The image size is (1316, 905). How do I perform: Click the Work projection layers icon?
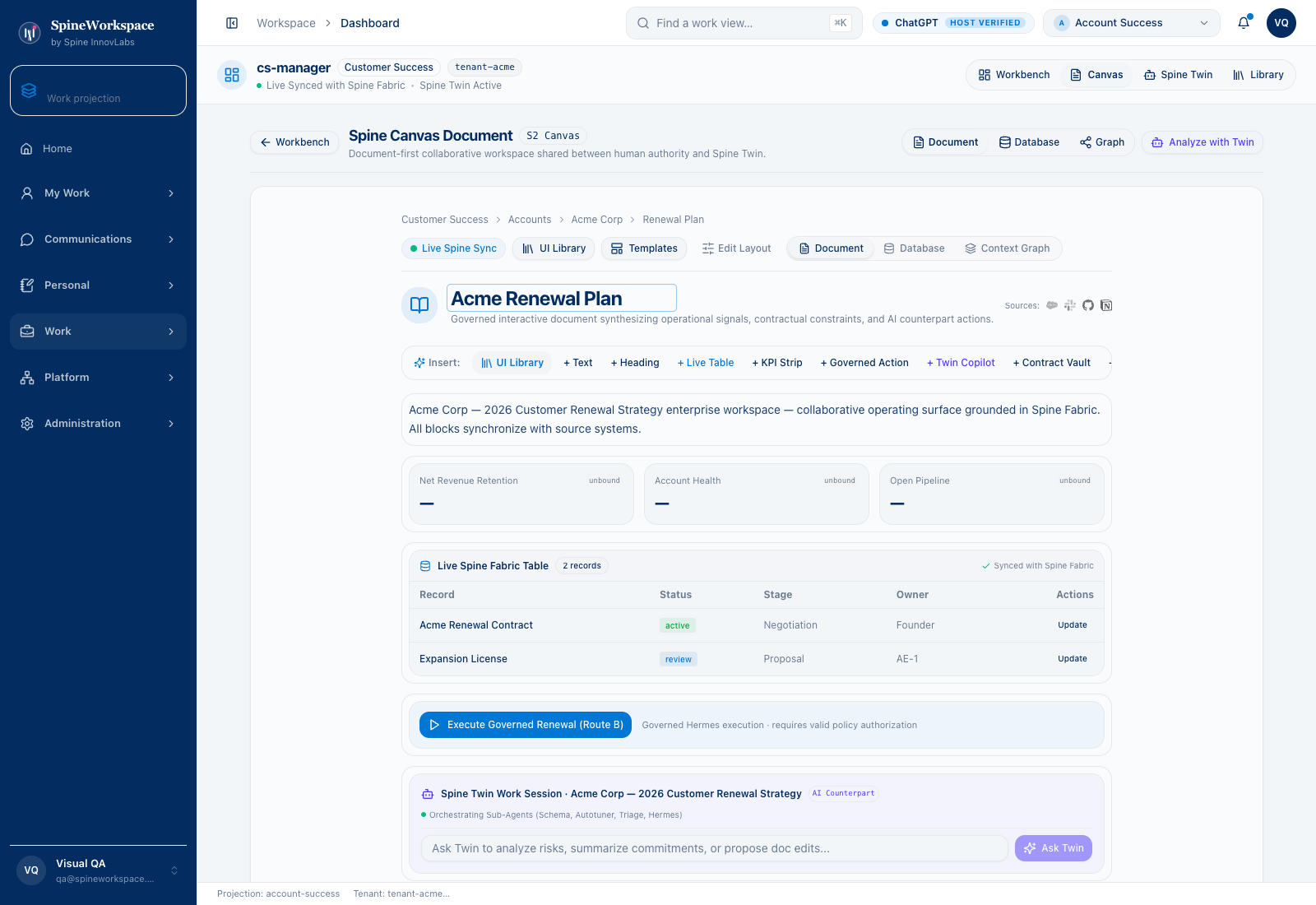[x=29, y=90]
